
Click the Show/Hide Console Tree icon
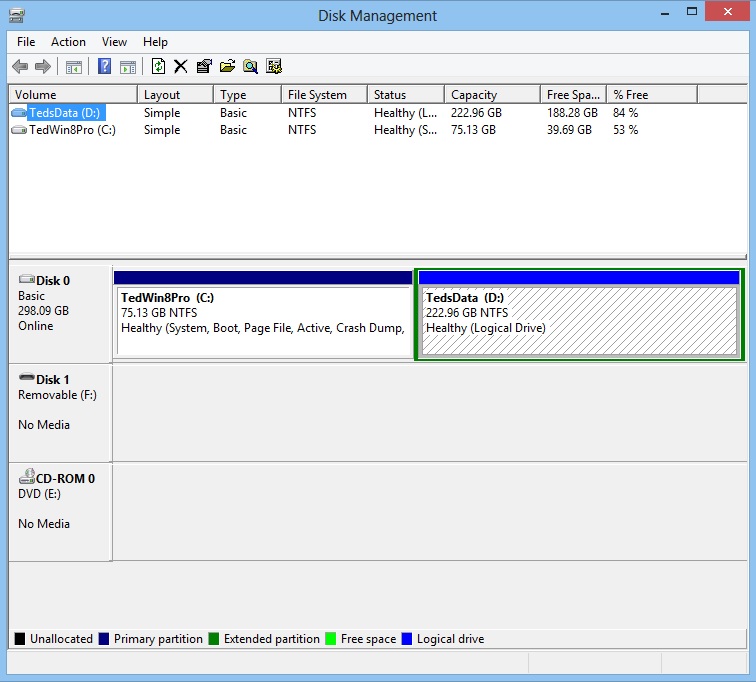click(73, 67)
